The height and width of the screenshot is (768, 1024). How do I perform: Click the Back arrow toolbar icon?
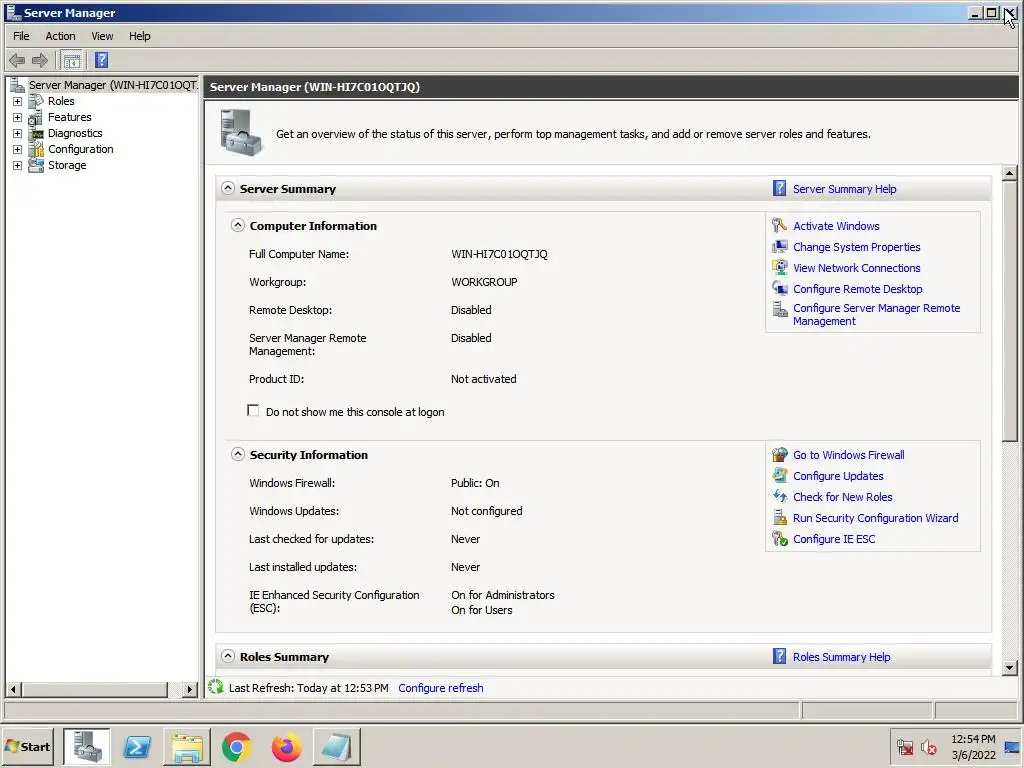tap(17, 61)
